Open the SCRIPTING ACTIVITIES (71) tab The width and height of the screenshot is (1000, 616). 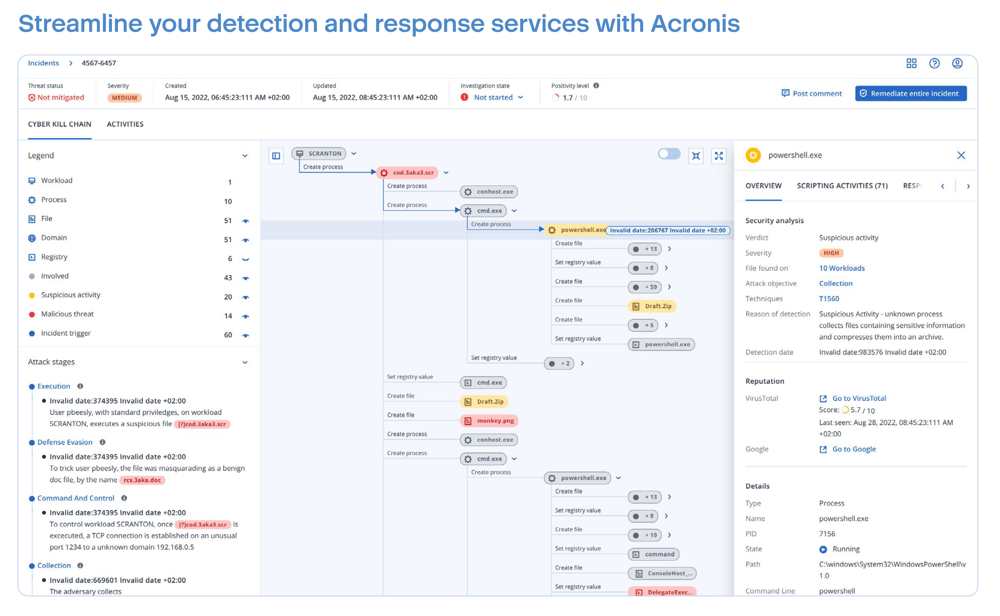[x=842, y=186]
